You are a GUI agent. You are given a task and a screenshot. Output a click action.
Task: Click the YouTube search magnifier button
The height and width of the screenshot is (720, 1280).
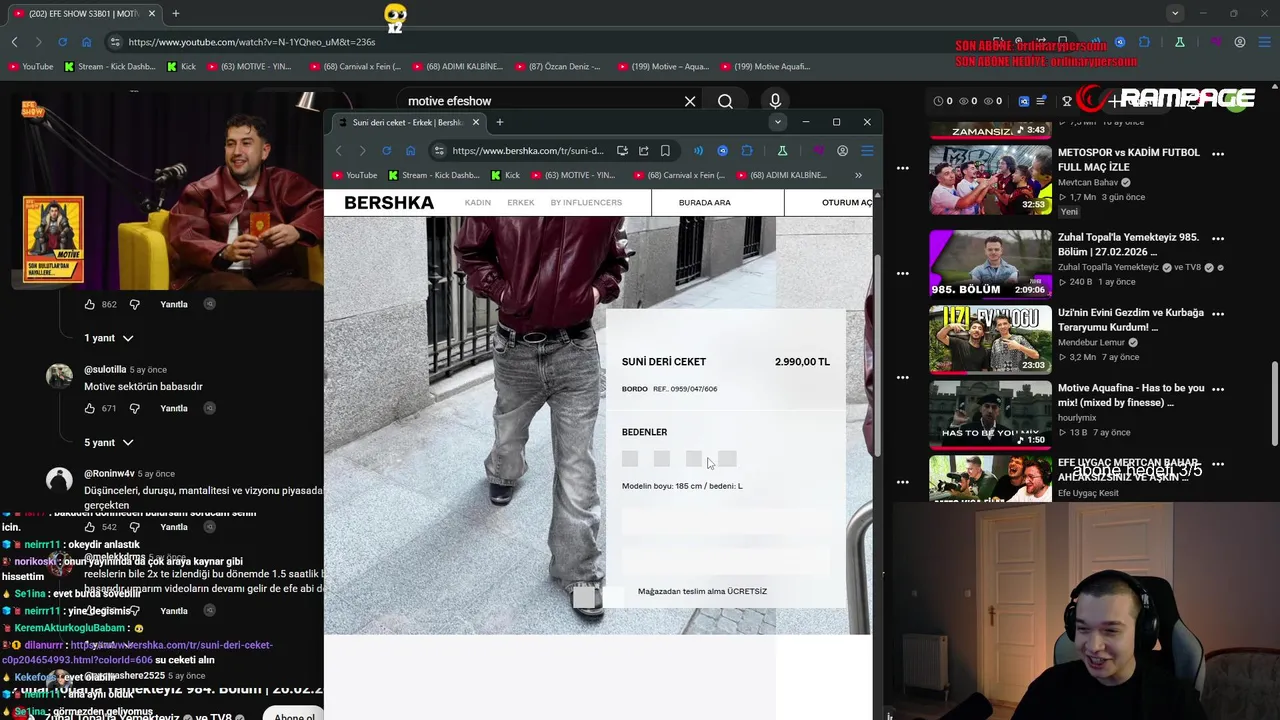click(725, 101)
